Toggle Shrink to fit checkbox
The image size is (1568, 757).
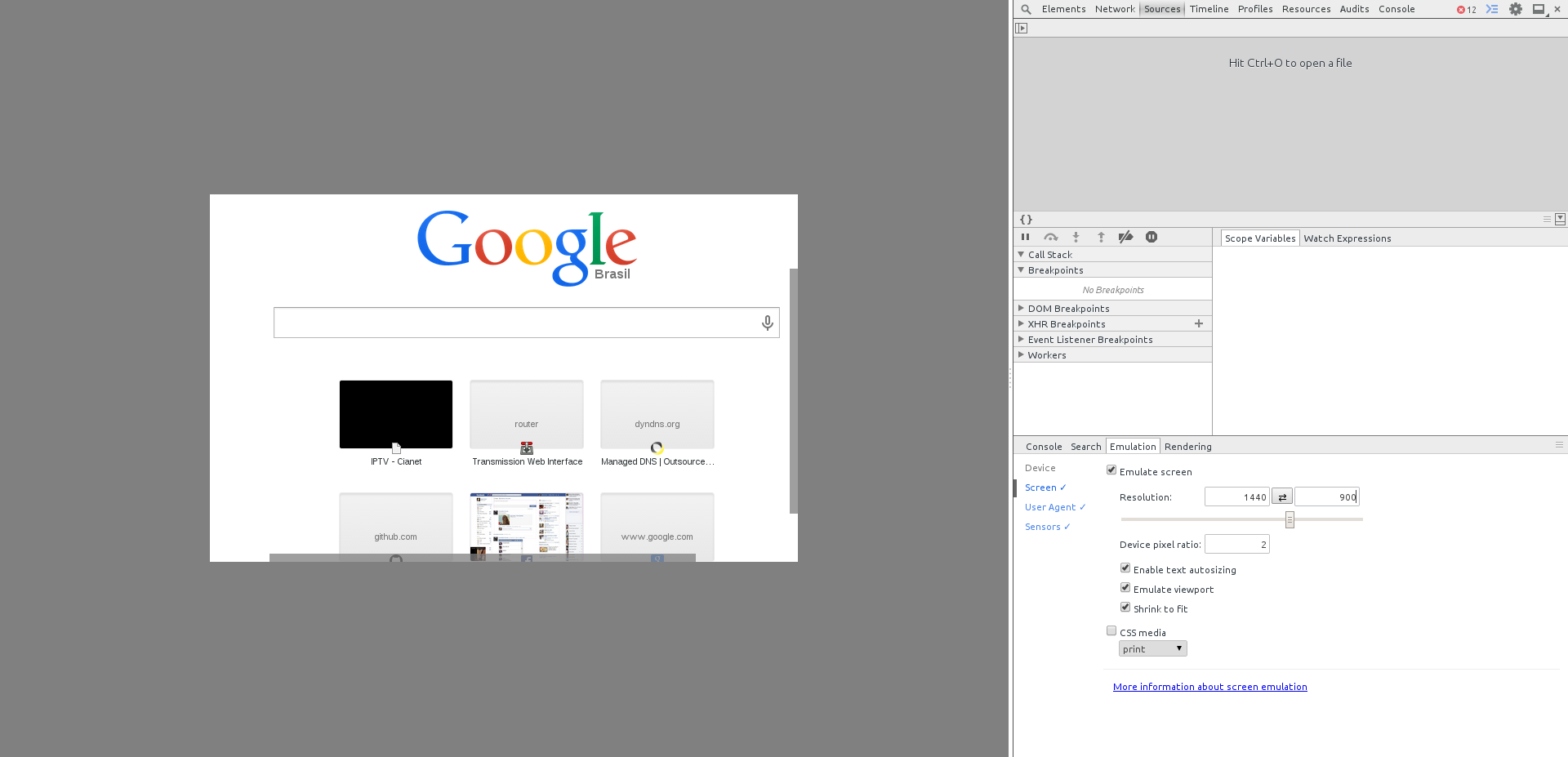[1125, 607]
